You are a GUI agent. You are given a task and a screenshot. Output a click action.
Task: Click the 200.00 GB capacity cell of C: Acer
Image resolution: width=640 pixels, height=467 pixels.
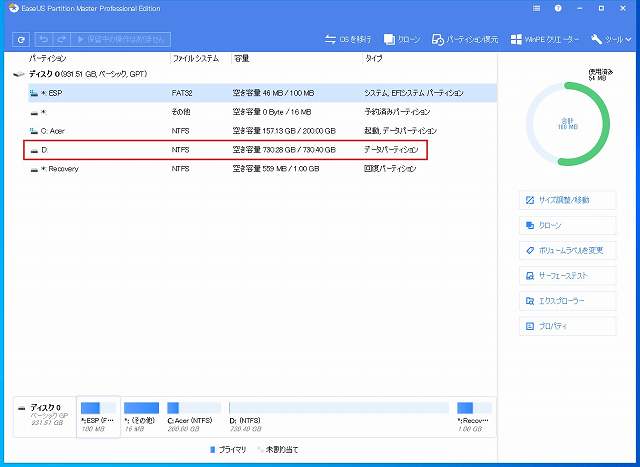[284, 131]
